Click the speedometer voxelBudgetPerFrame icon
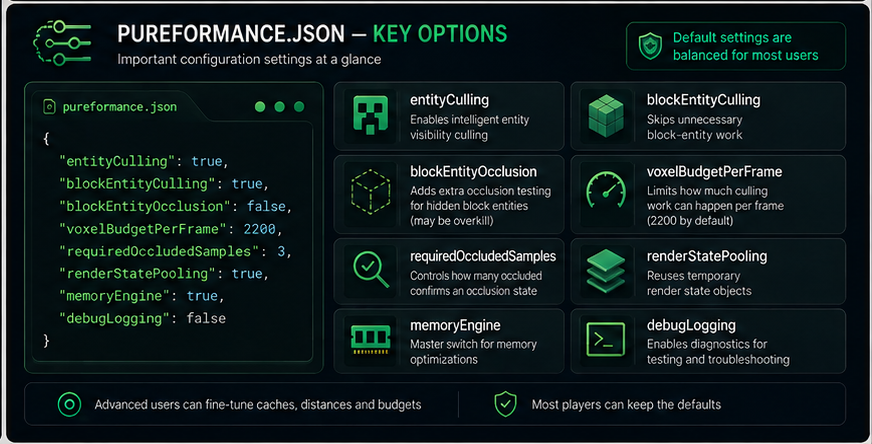Image resolution: width=872 pixels, height=444 pixels. (x=606, y=191)
